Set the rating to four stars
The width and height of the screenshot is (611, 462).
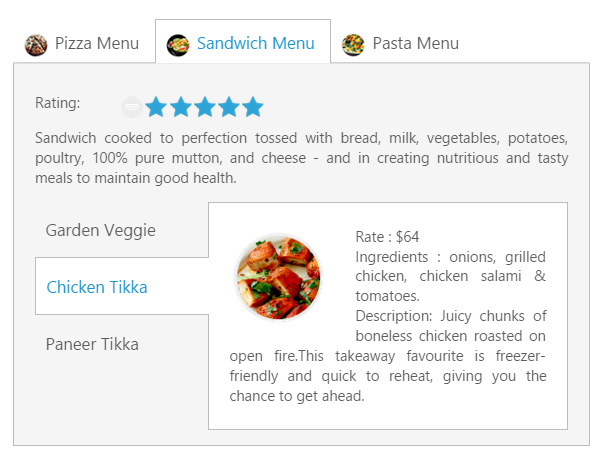[x=229, y=107]
